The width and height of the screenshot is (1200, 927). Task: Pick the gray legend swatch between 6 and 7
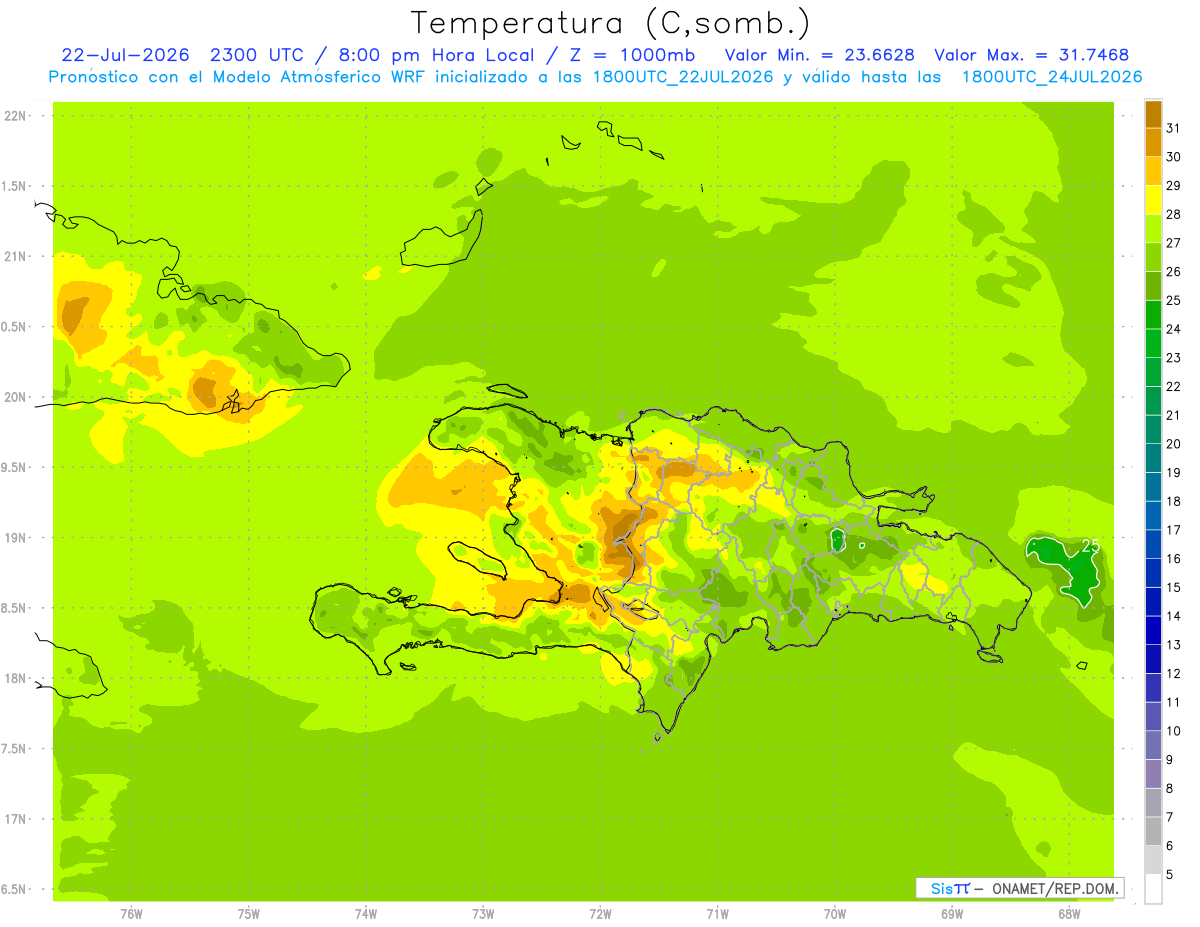click(x=1153, y=832)
